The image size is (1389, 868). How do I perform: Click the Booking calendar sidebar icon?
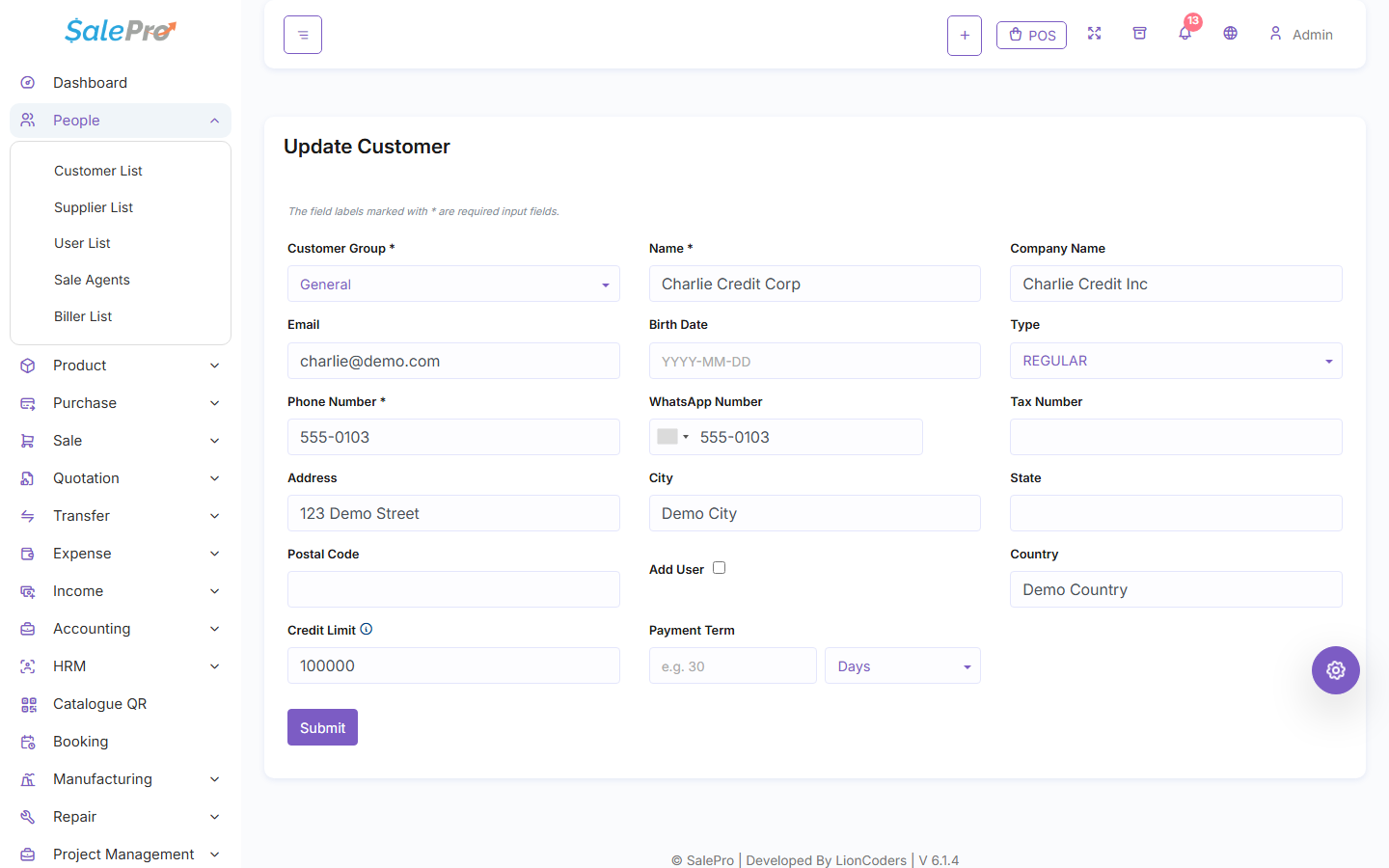28,742
